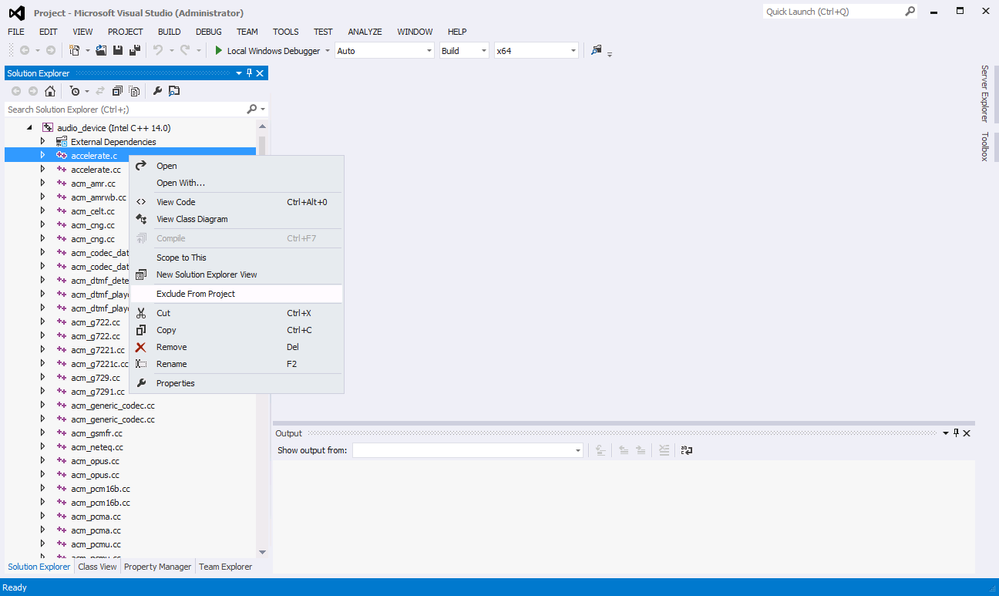The image size is (999, 596).
Task: Switch to the Class View tab
Action: [x=97, y=567]
